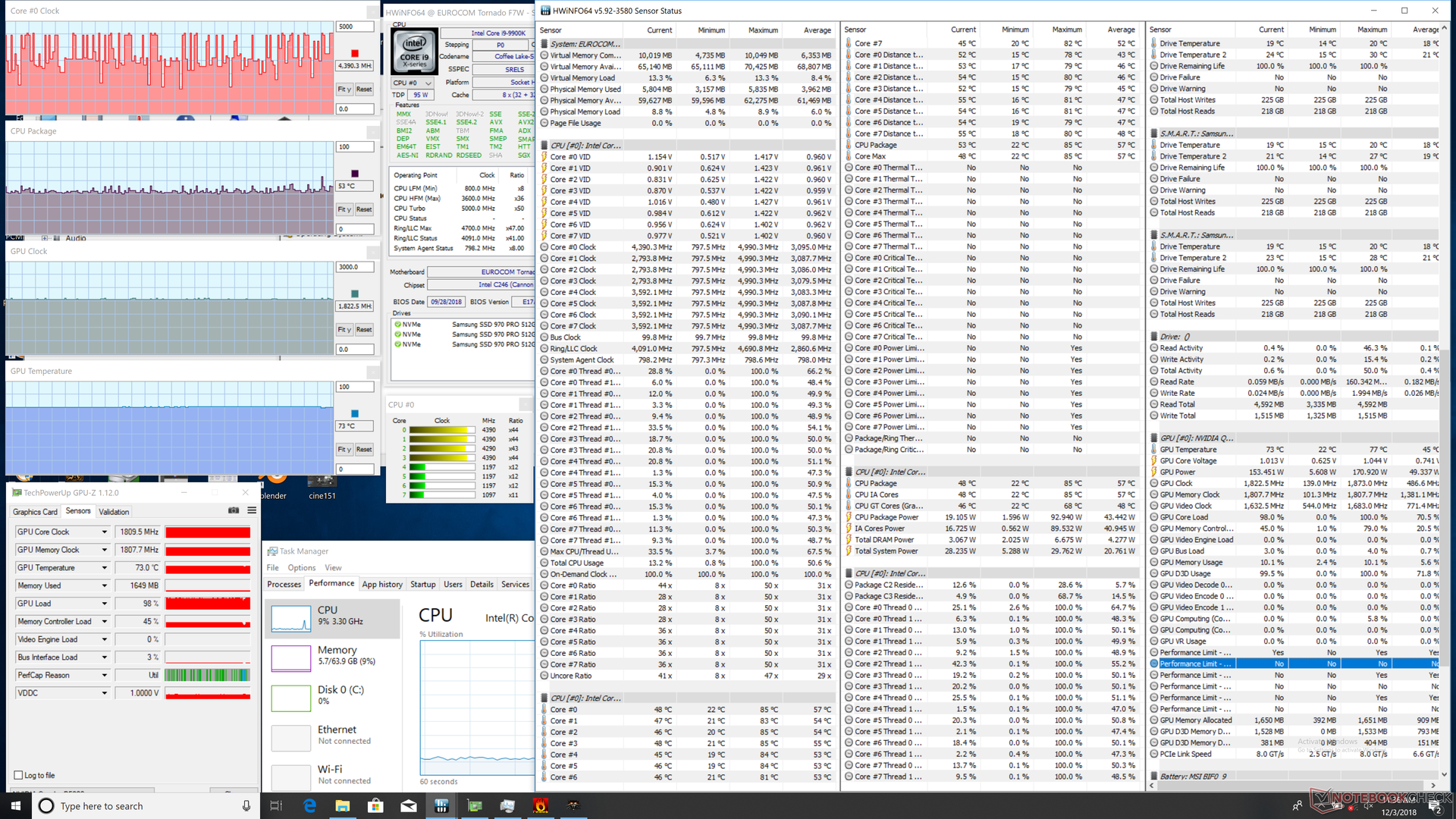Click the Current column header in the first sensor pane
Image resolution: width=1456 pixels, height=819 pixels.
coord(659,30)
